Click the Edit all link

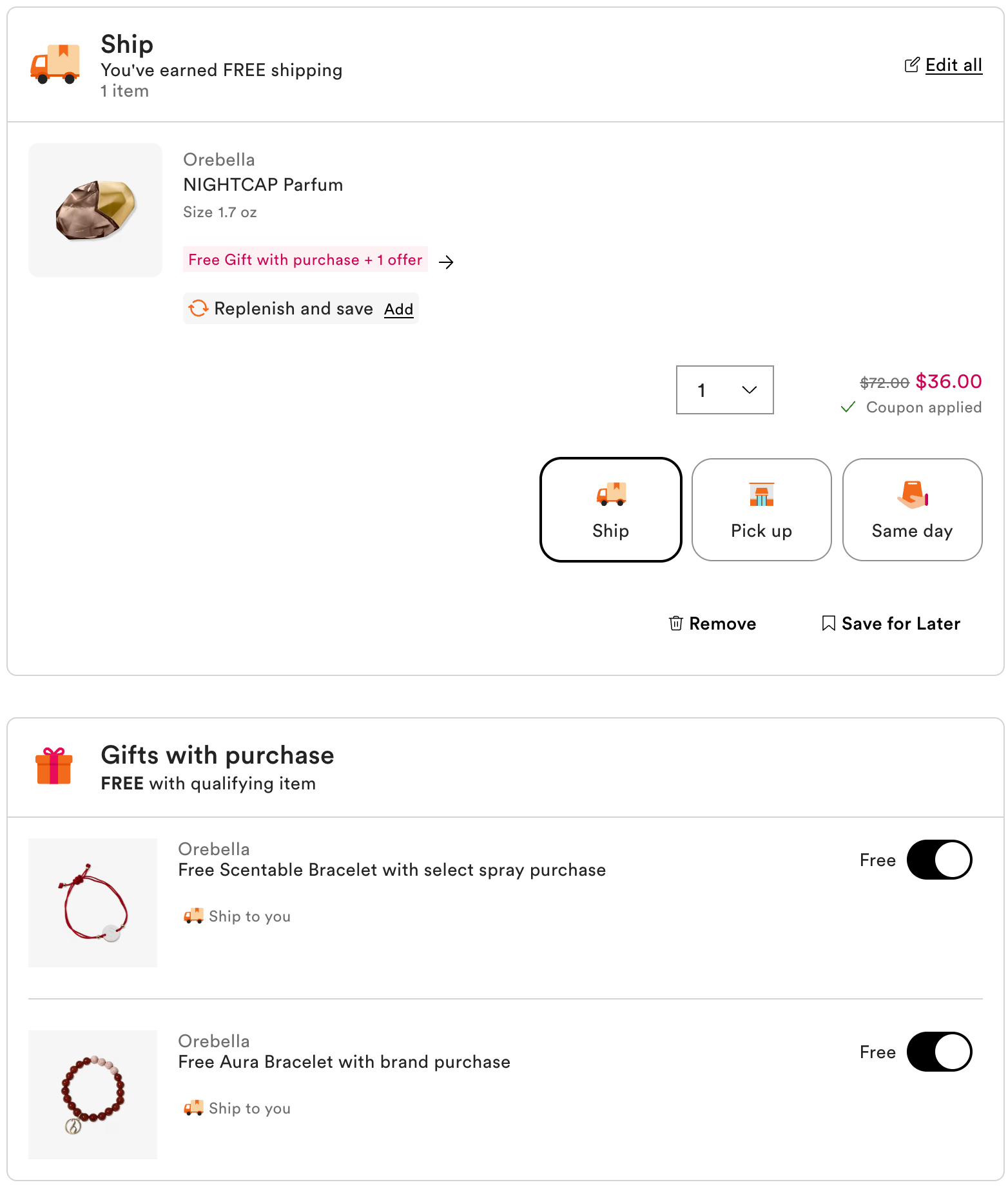coord(953,65)
